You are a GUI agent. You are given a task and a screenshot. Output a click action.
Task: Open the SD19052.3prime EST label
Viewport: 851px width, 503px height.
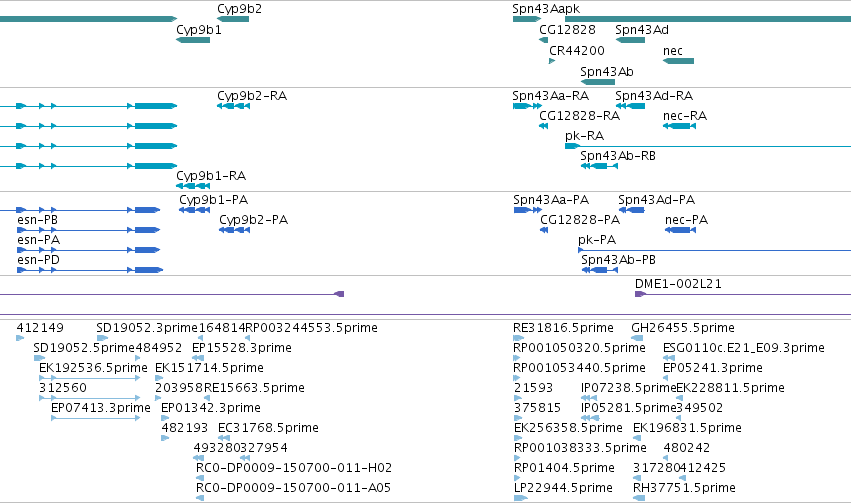pos(147,328)
